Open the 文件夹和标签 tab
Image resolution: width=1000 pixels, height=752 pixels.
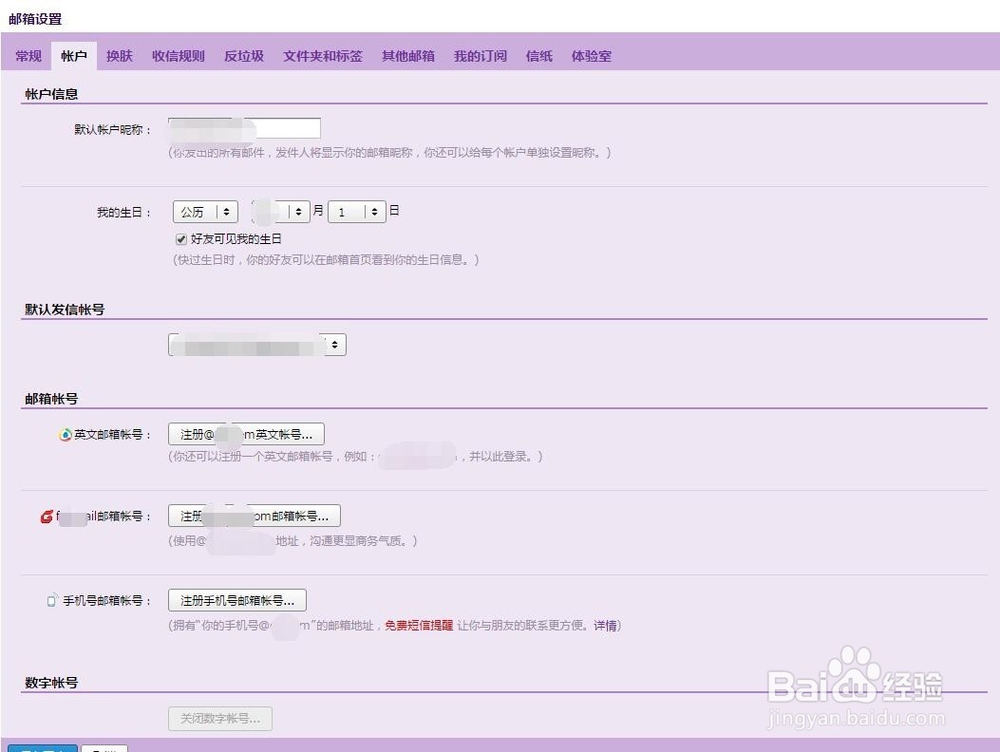(x=323, y=56)
